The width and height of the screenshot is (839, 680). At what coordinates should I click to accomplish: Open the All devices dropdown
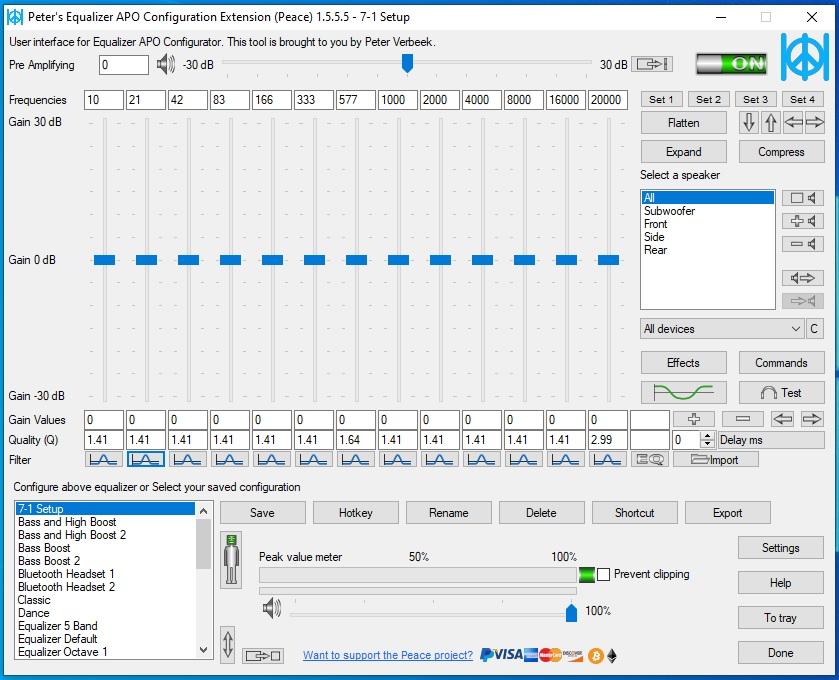(722, 328)
